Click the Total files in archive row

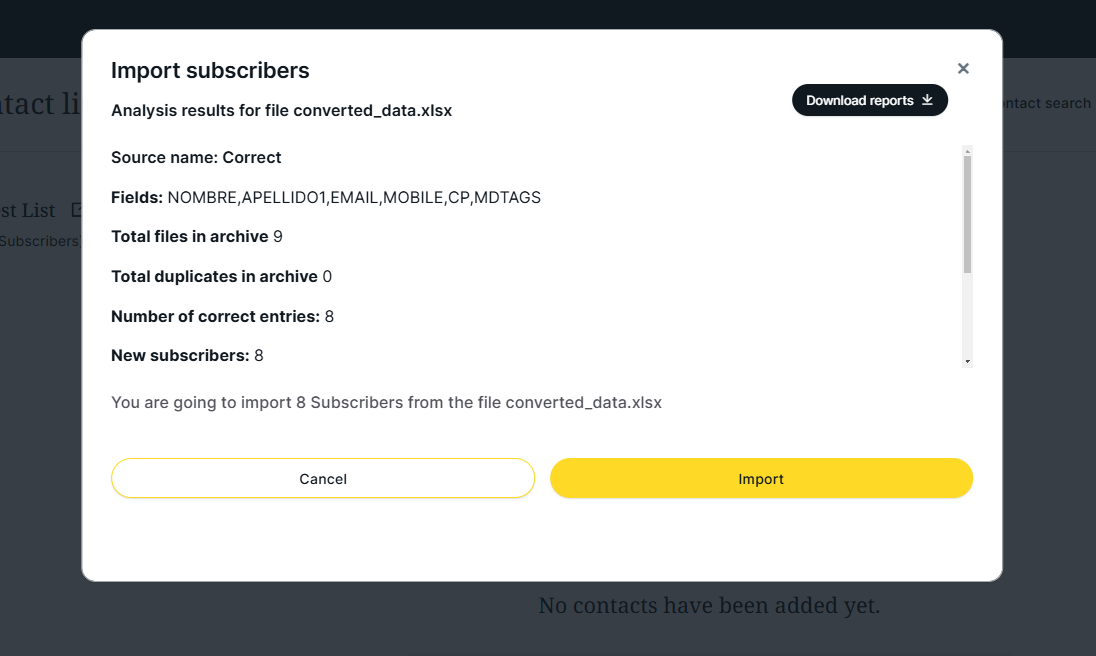[197, 237]
